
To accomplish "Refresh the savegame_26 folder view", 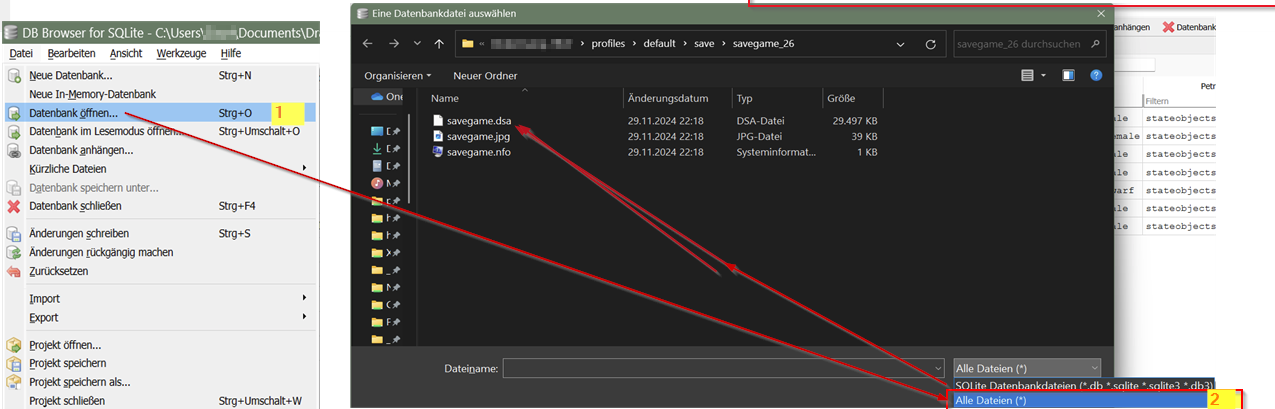I will point(931,45).
